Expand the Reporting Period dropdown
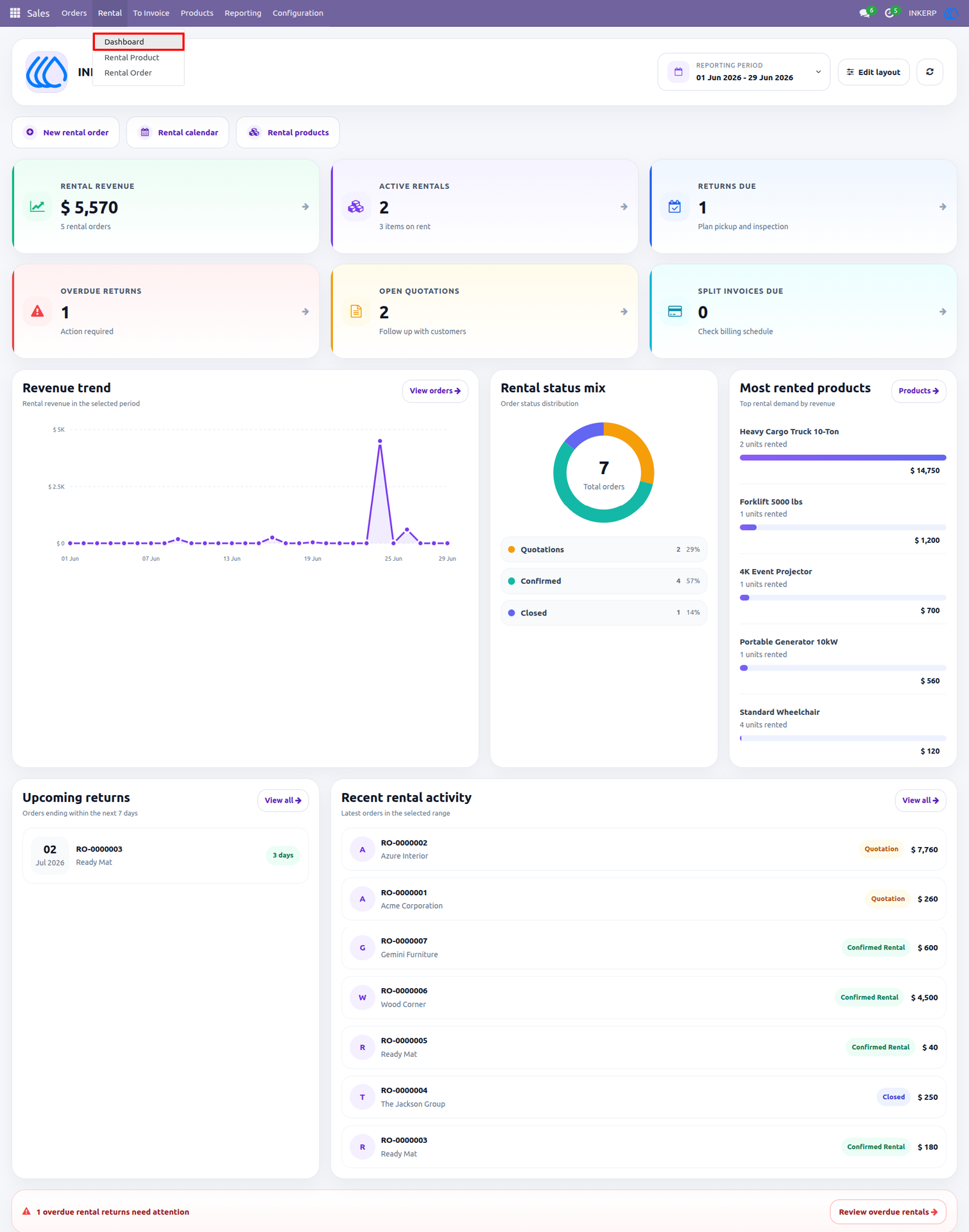The image size is (969, 1232). [x=744, y=72]
